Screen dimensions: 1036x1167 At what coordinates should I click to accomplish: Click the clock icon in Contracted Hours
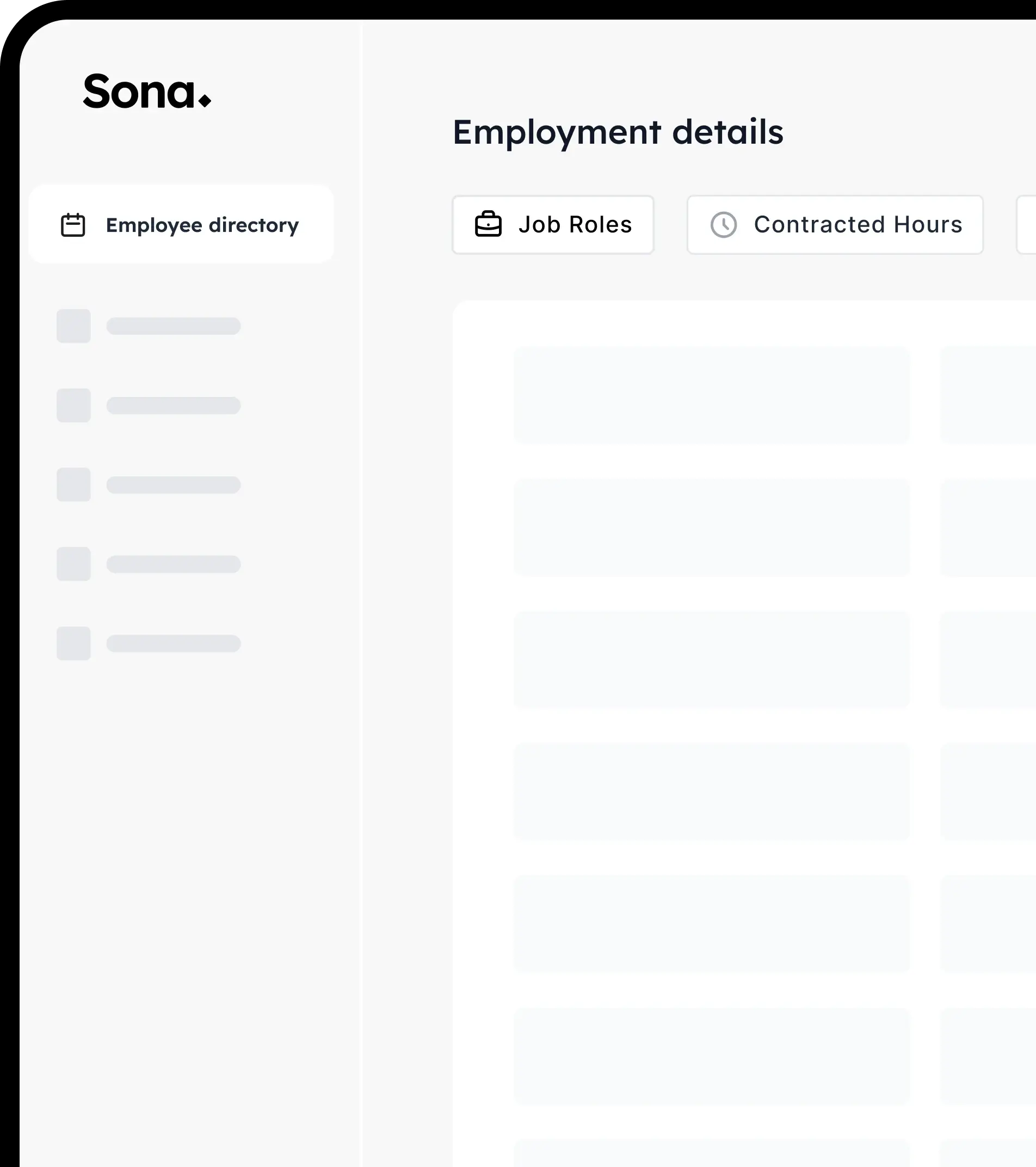723,224
